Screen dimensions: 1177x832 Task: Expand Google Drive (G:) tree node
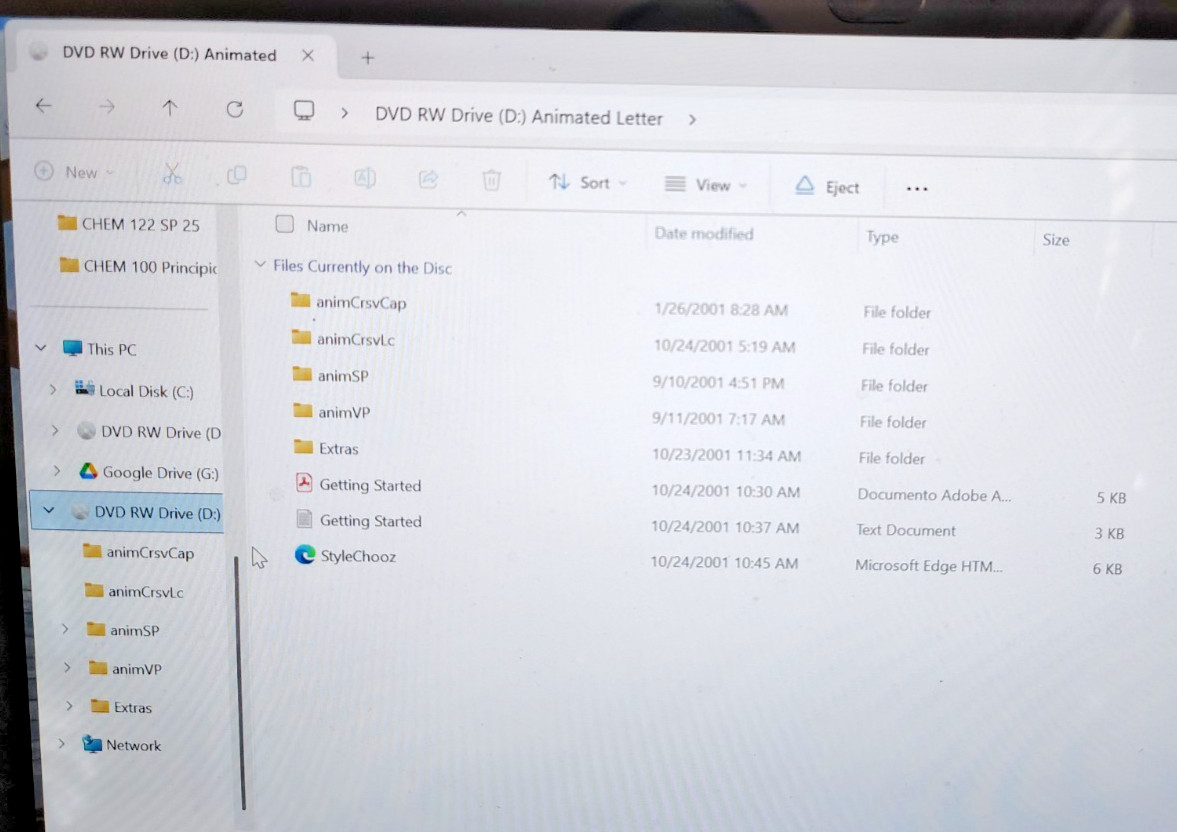point(56,471)
